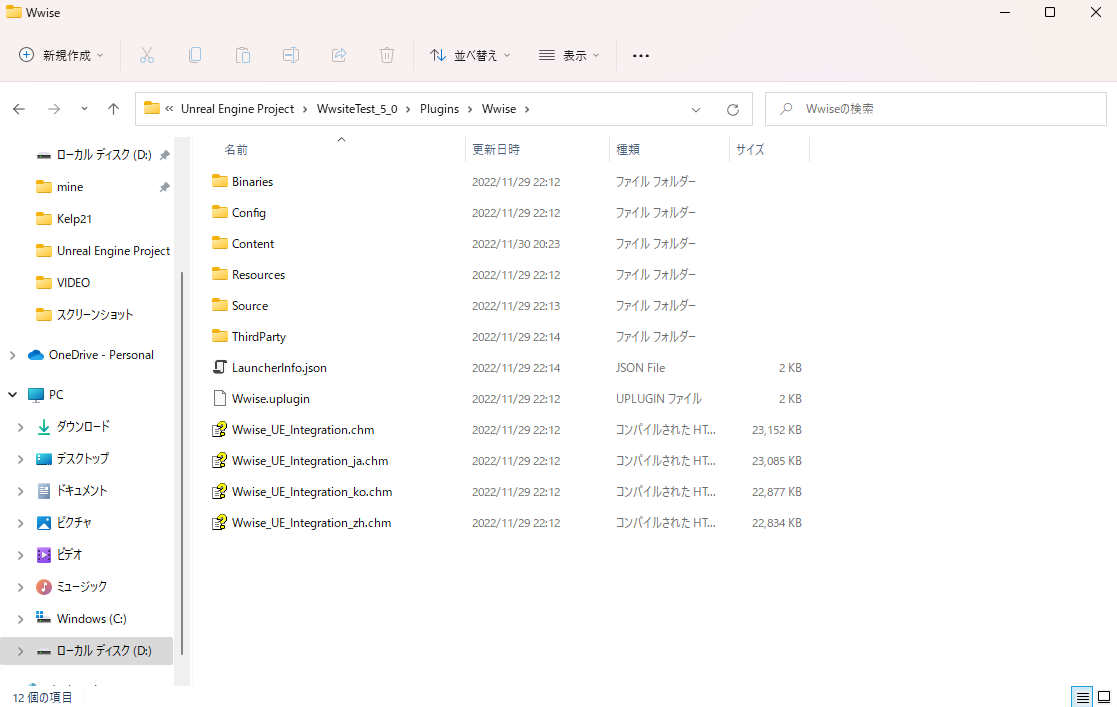Select the Source folder icon

[x=219, y=305]
